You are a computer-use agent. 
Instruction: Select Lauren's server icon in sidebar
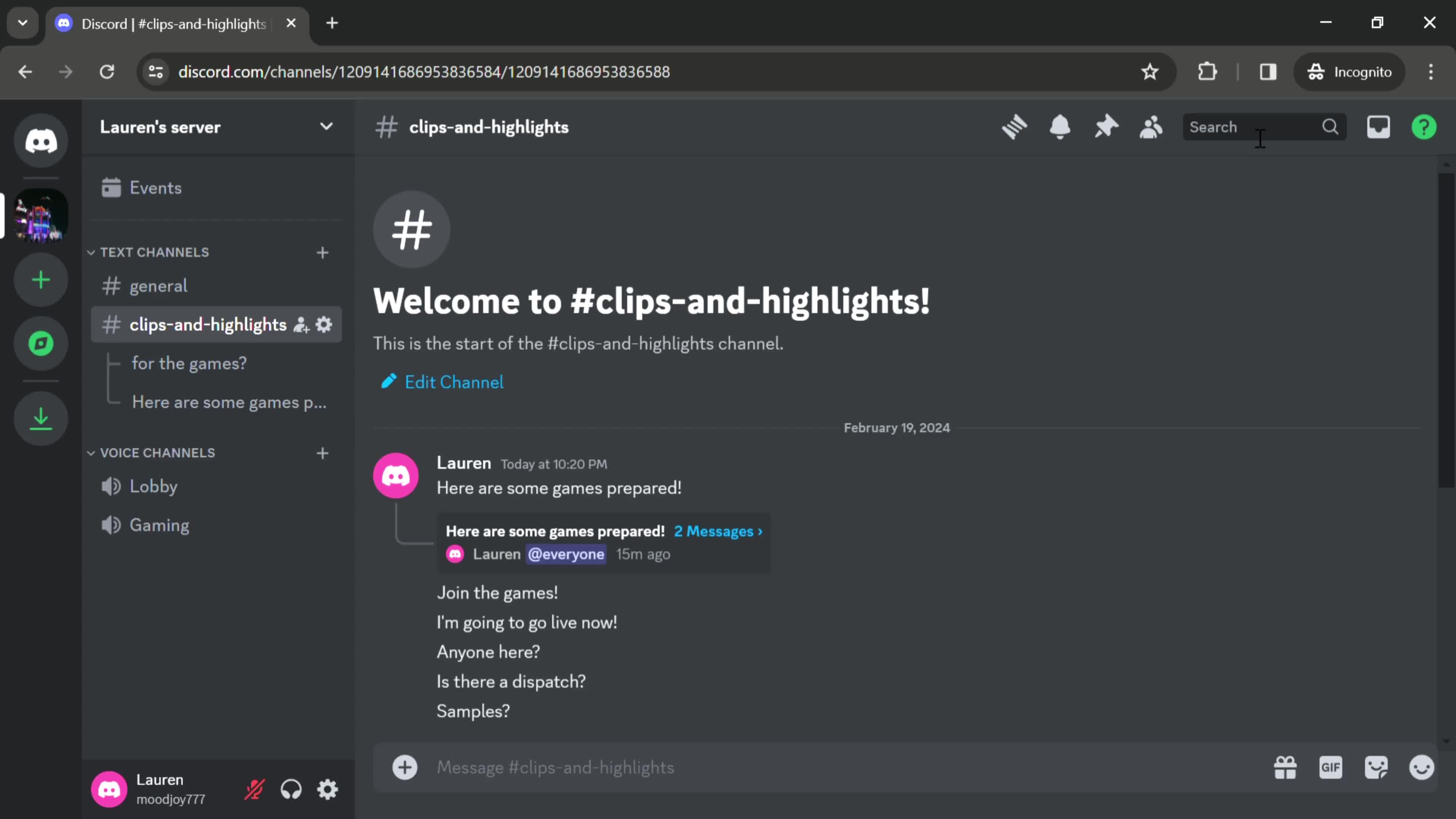pos(41,215)
